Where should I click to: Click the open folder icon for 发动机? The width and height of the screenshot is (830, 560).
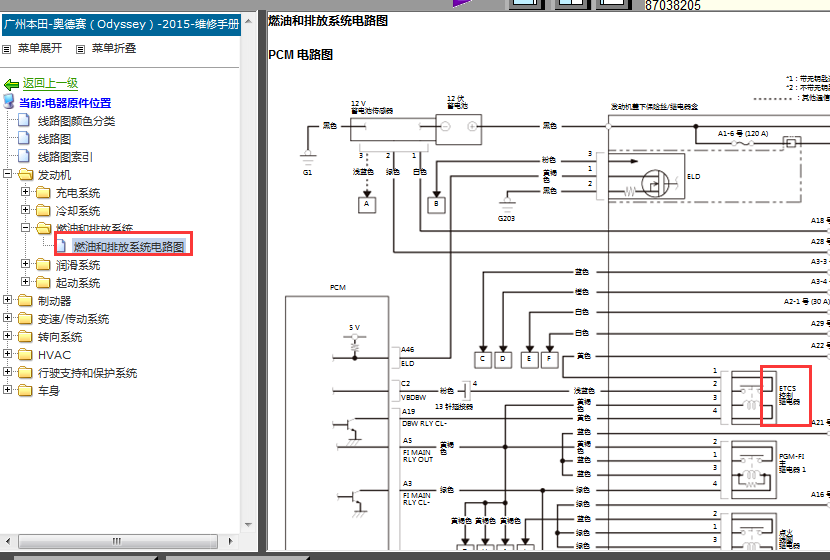coord(25,175)
